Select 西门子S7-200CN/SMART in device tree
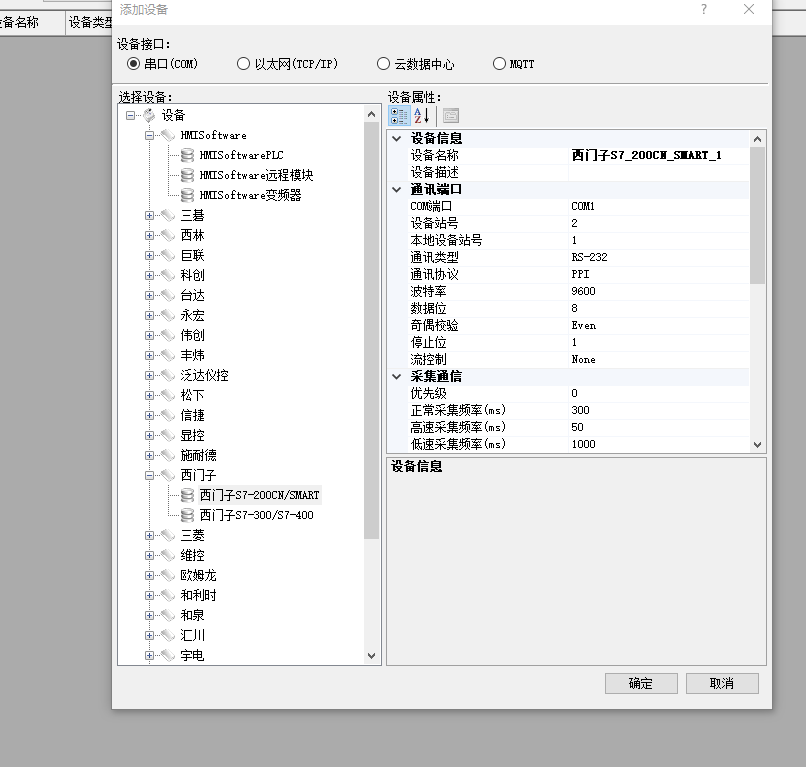 (259, 495)
